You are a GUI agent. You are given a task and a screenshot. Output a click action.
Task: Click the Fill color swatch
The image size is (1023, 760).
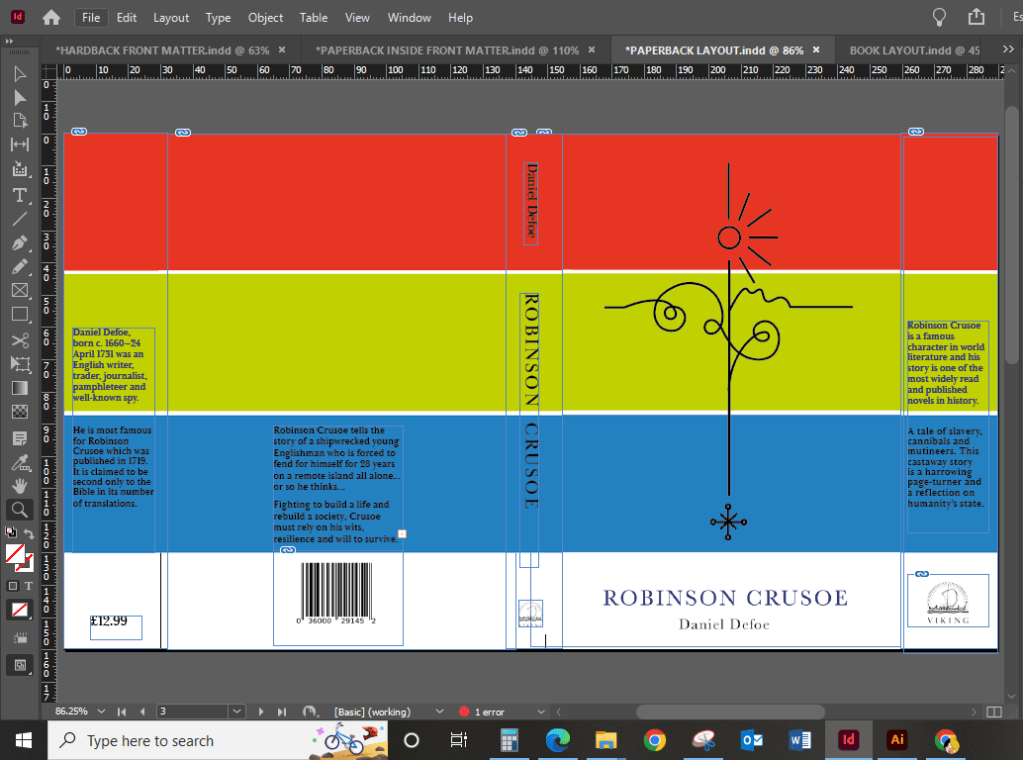(x=15, y=553)
